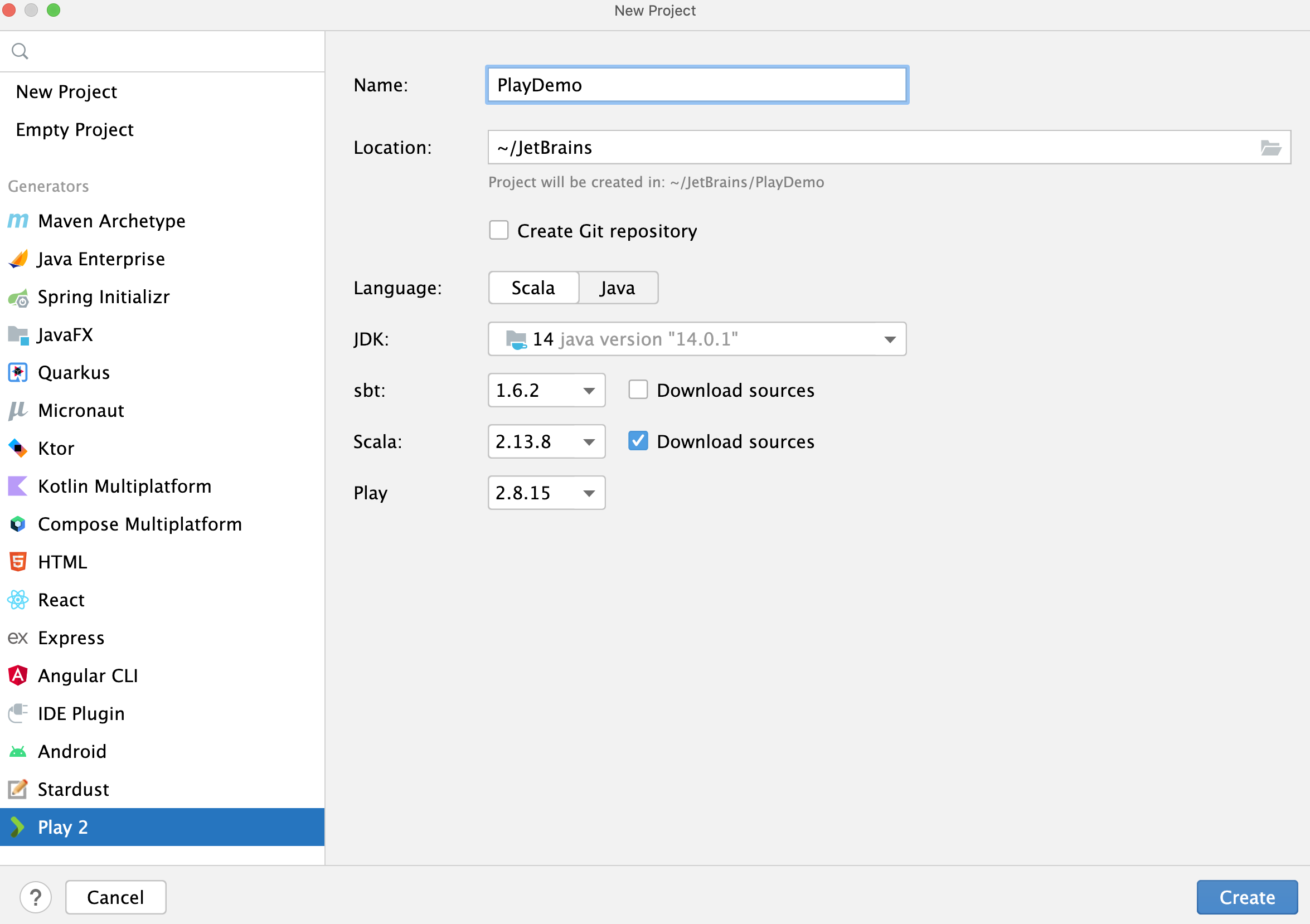Open the Scala version dropdown

(589, 442)
